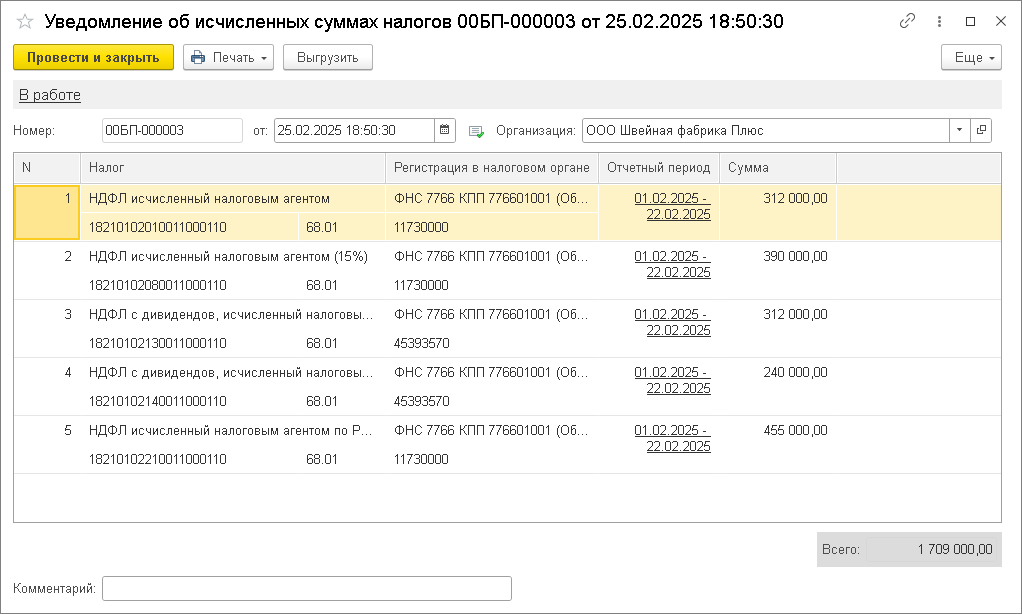This screenshot has height=614, width=1022.
Task: Copy link to this document
Action: [x=908, y=21]
